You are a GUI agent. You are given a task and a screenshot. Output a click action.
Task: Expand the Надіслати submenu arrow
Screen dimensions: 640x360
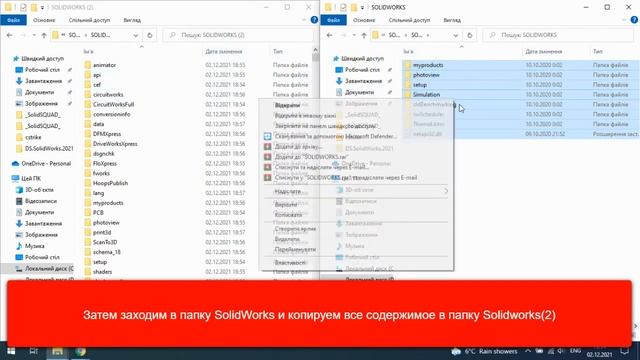tap(446, 191)
